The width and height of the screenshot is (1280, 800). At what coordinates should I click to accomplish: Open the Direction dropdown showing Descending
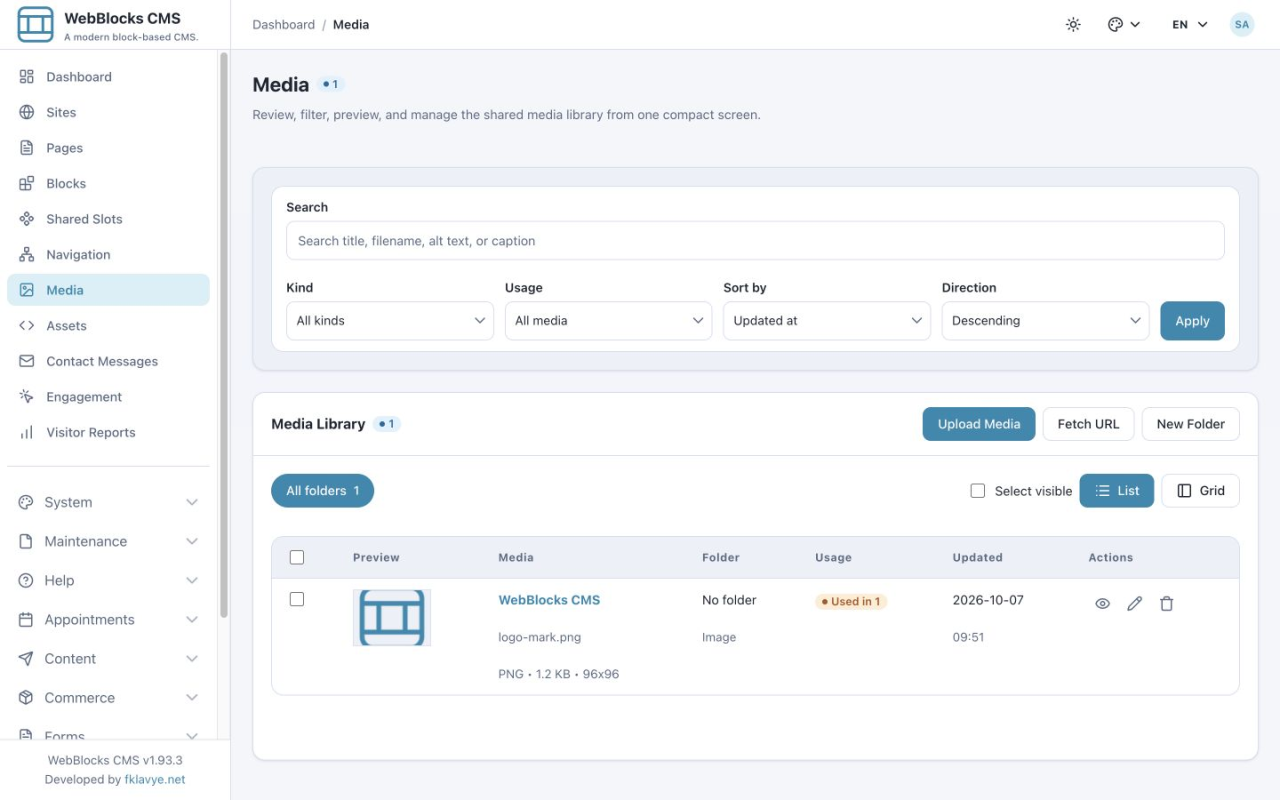[1045, 321]
